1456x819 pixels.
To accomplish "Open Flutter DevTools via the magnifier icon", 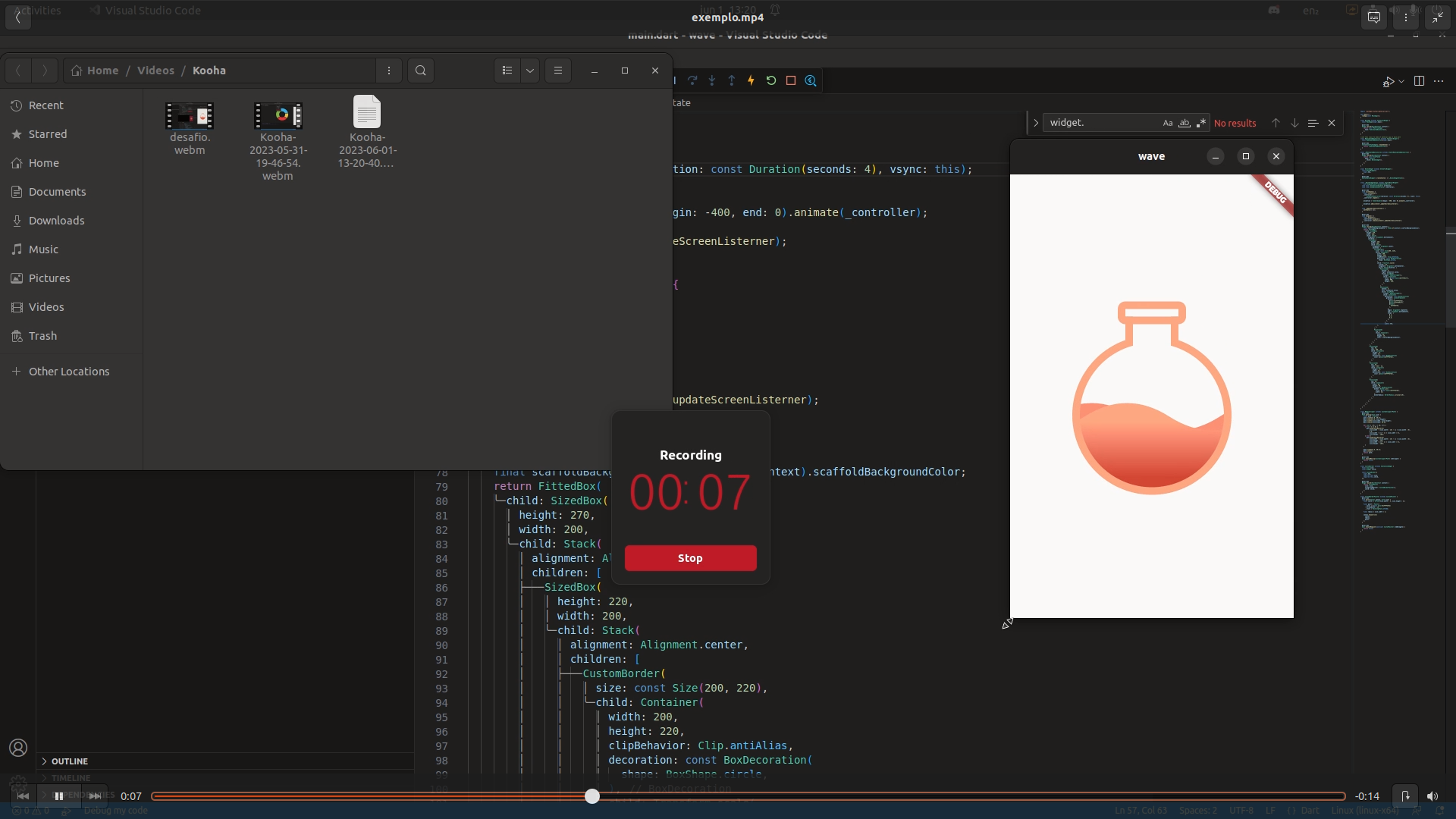I will [811, 80].
